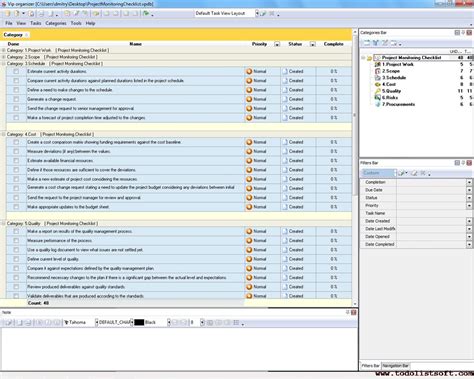The image size is (474, 379).
Task: Pin the Categories Bar panel
Action: 463,33
